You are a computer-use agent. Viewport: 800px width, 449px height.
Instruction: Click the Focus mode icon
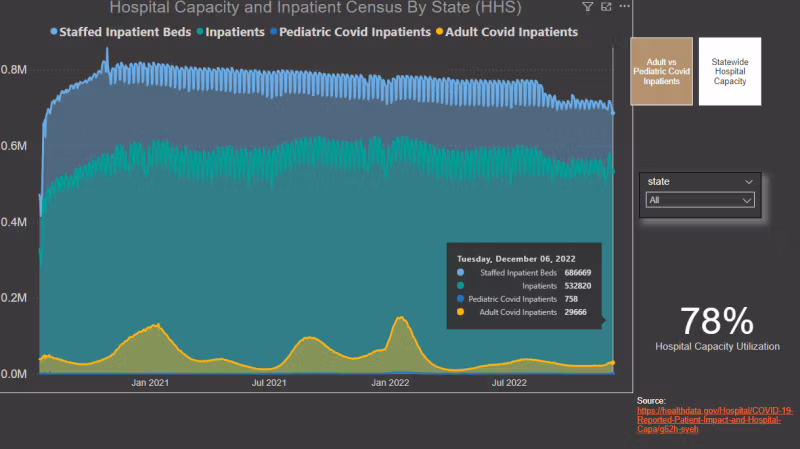click(x=607, y=7)
